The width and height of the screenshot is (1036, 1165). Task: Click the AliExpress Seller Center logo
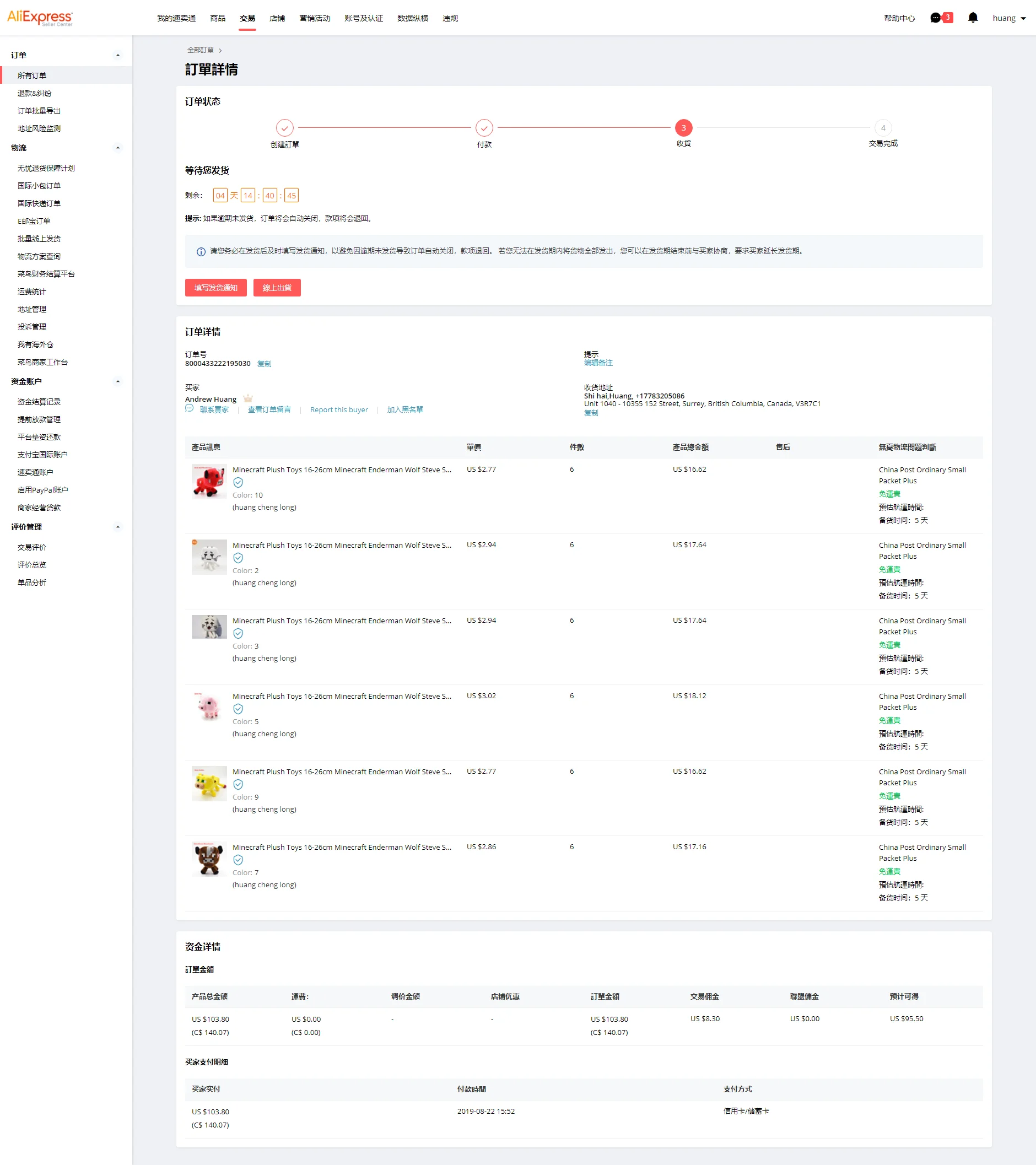(x=40, y=18)
